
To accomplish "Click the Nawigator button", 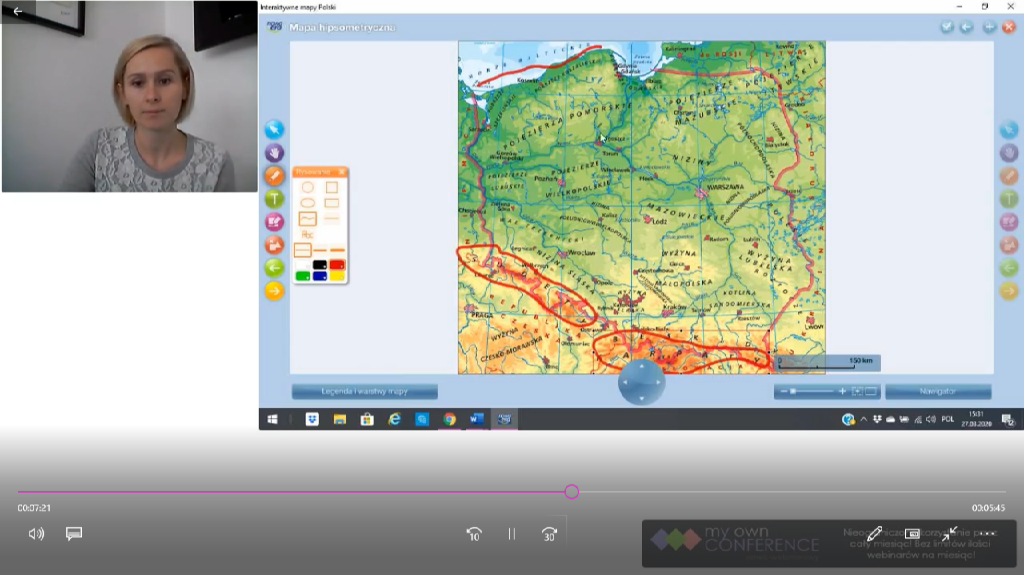I will pos(937,392).
